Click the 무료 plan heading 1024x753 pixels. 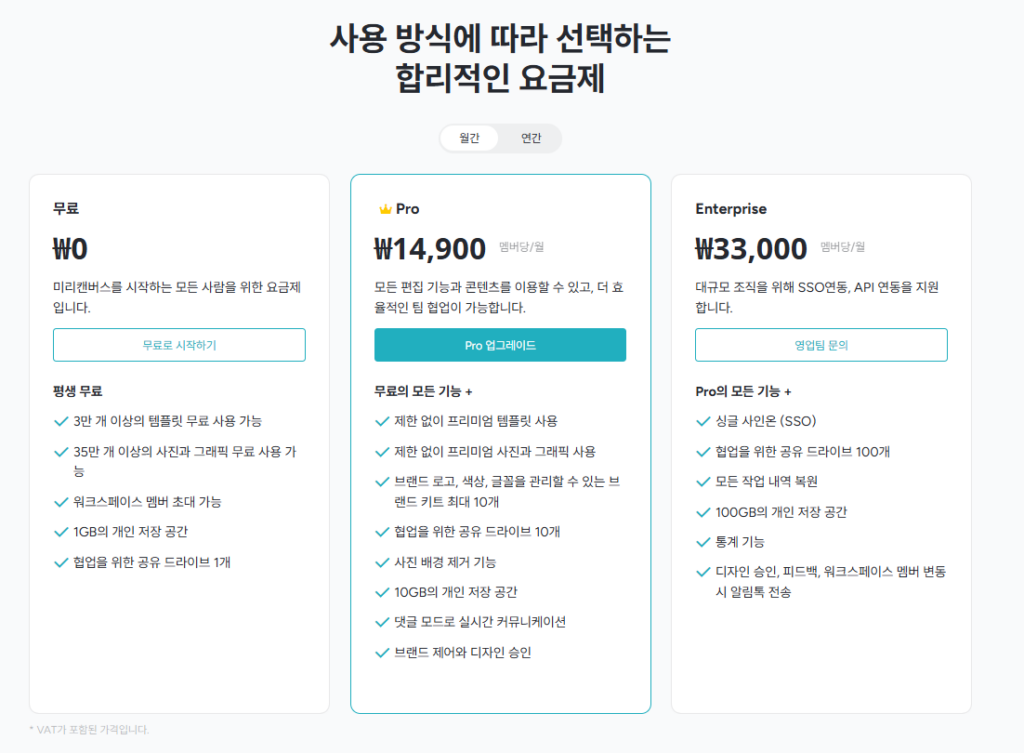65,208
